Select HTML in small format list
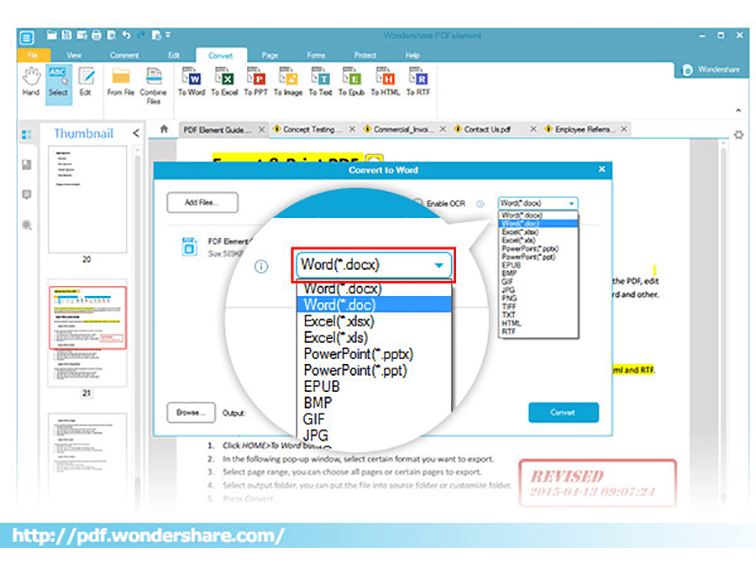The width and height of the screenshot is (756, 567). pyautogui.click(x=538, y=324)
